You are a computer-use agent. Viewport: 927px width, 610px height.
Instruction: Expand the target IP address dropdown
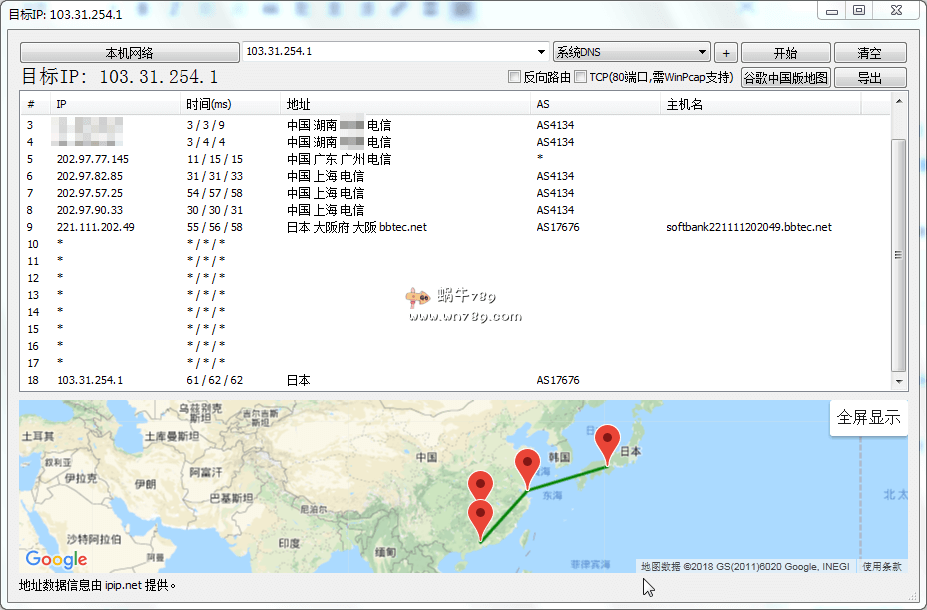[x=540, y=52]
